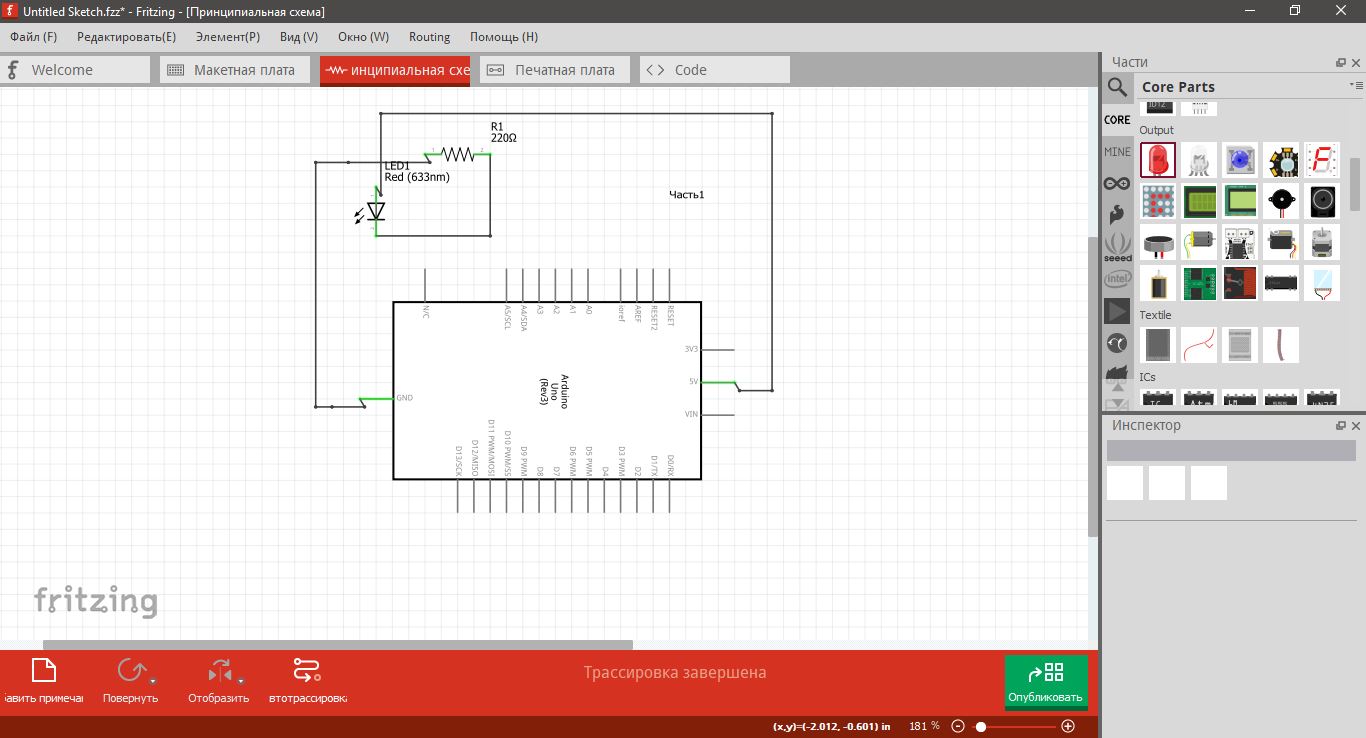
Task: Select the dark green LCD screen part
Action: [x=1199, y=201]
